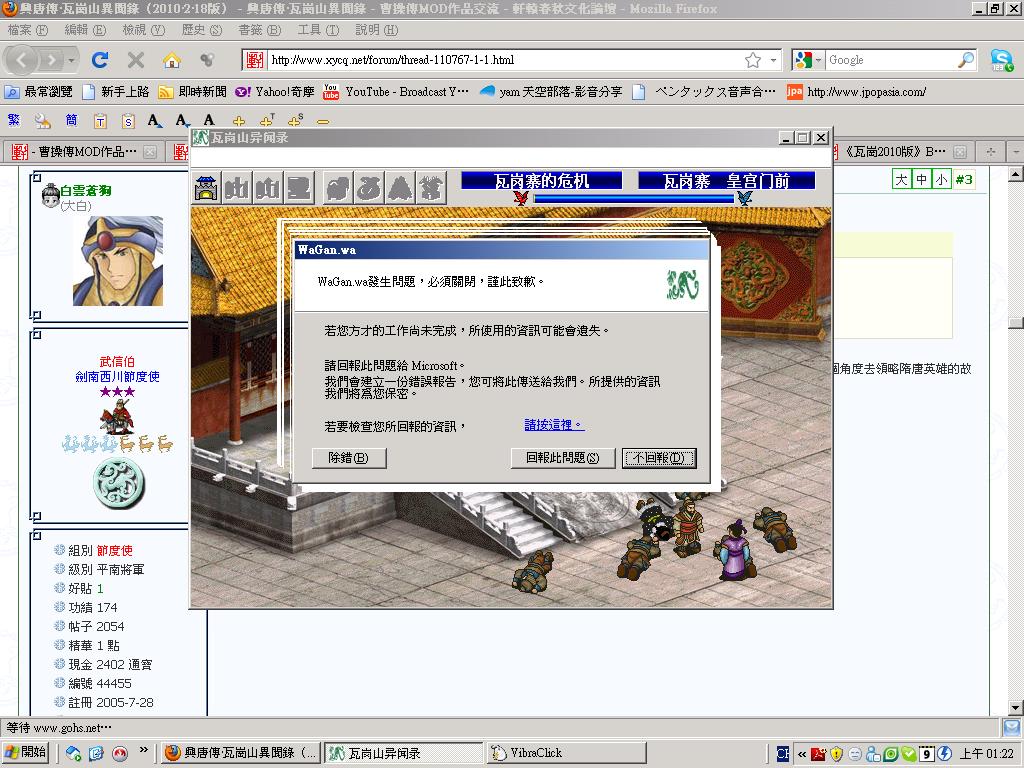
Task: Open the URL history dropdown arrow
Action: click(774, 60)
